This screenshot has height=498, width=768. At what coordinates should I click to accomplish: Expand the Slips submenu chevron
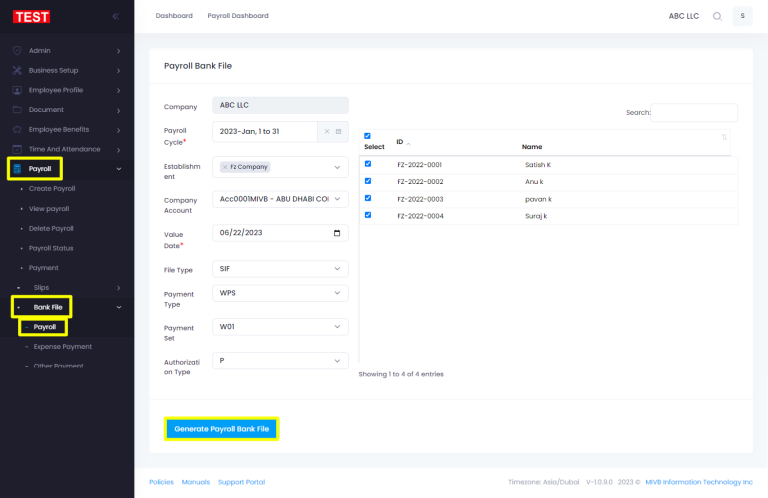(119, 288)
